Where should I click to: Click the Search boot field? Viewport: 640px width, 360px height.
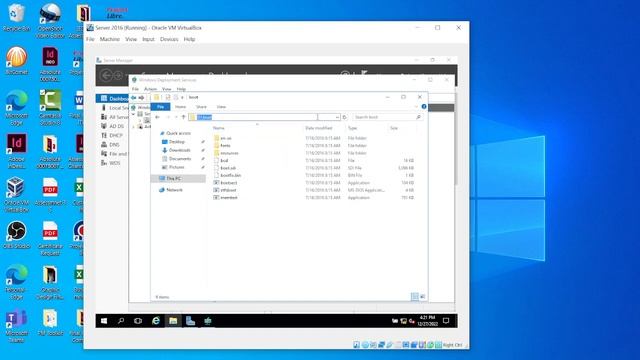point(387,117)
